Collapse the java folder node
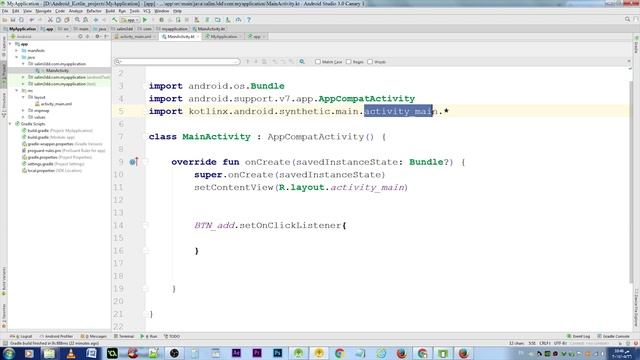The height and width of the screenshot is (360, 640). coord(17,57)
